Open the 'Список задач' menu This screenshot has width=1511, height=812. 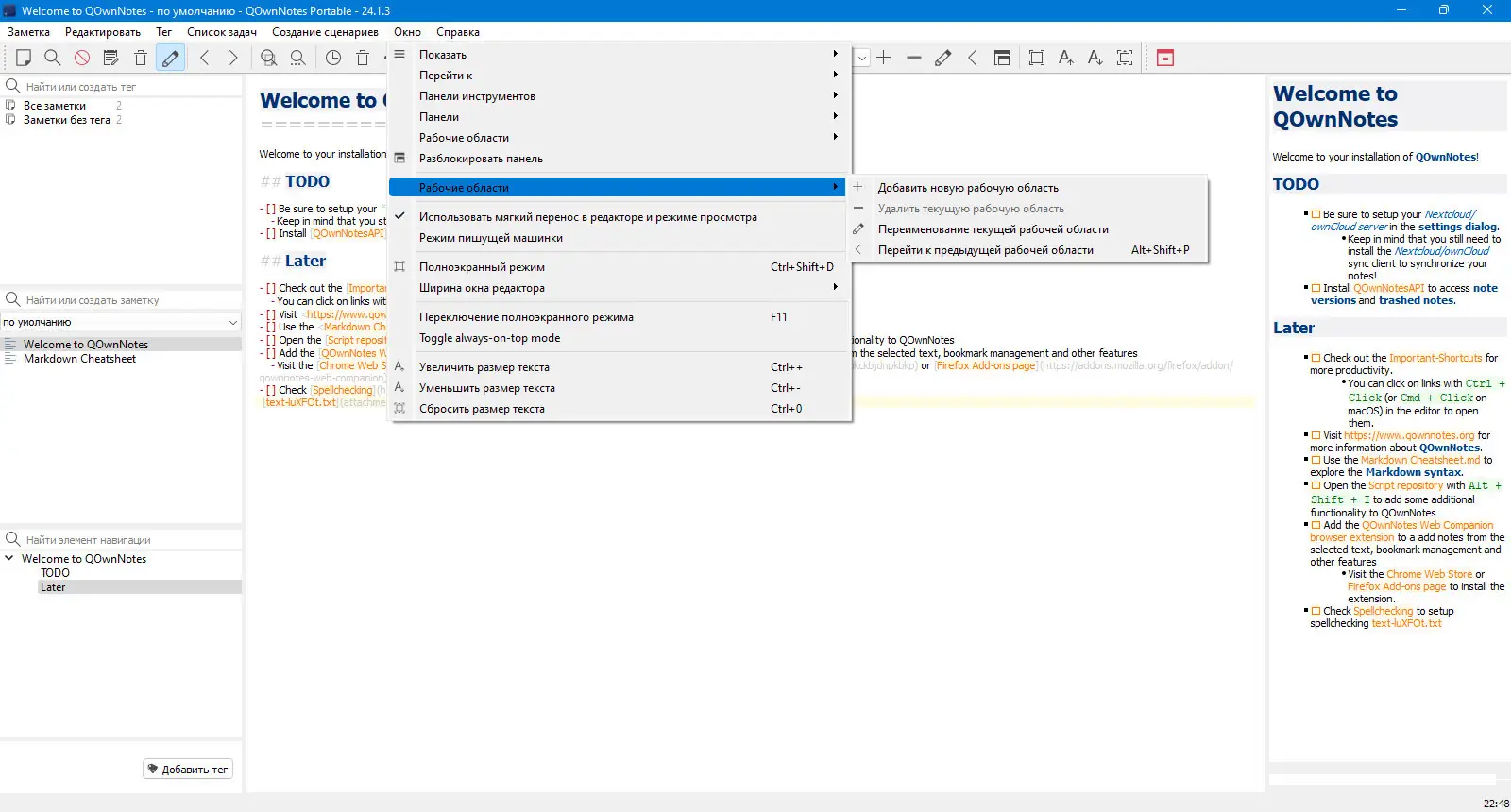tap(222, 32)
